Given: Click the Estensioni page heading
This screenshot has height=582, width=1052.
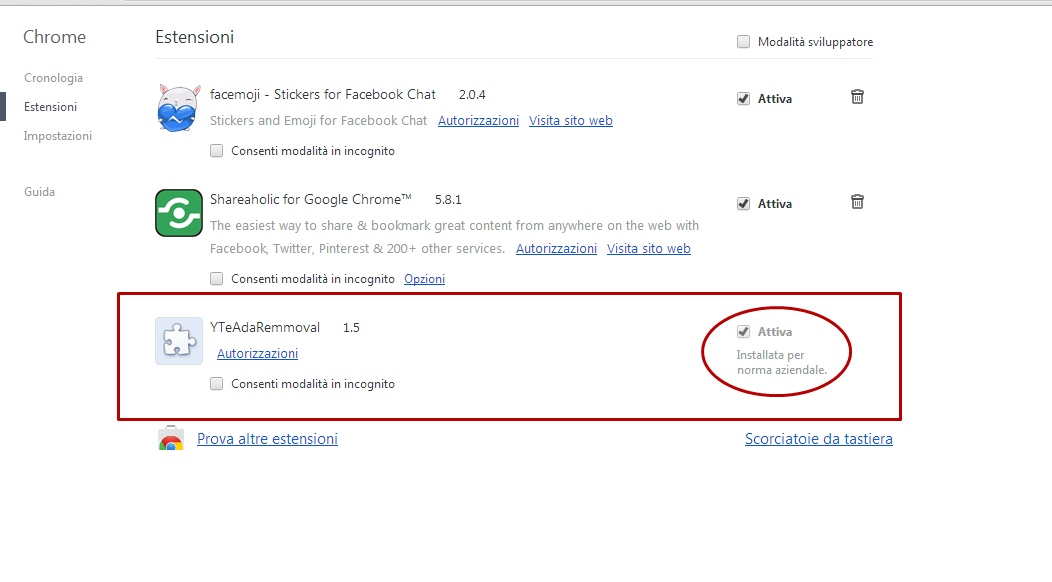Looking at the screenshot, I should tap(195, 37).
